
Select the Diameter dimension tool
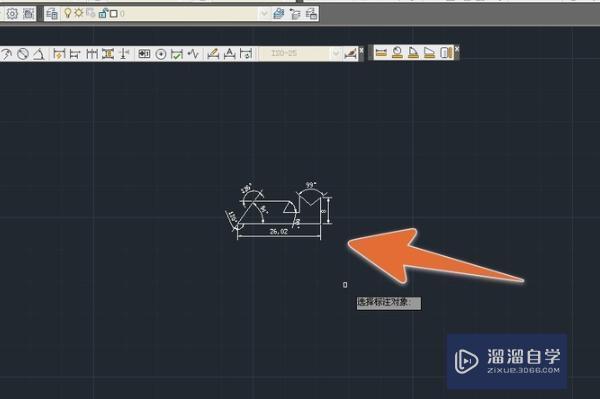[x=23, y=54]
